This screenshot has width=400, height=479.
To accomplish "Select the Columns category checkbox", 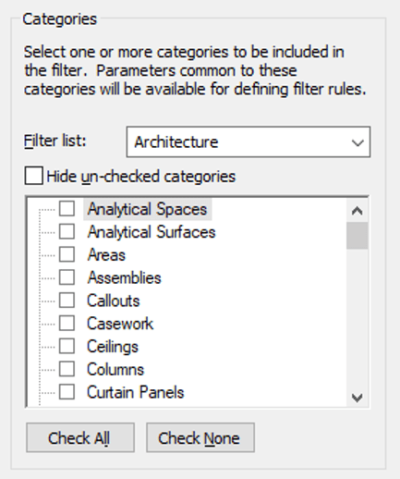I will (67, 369).
